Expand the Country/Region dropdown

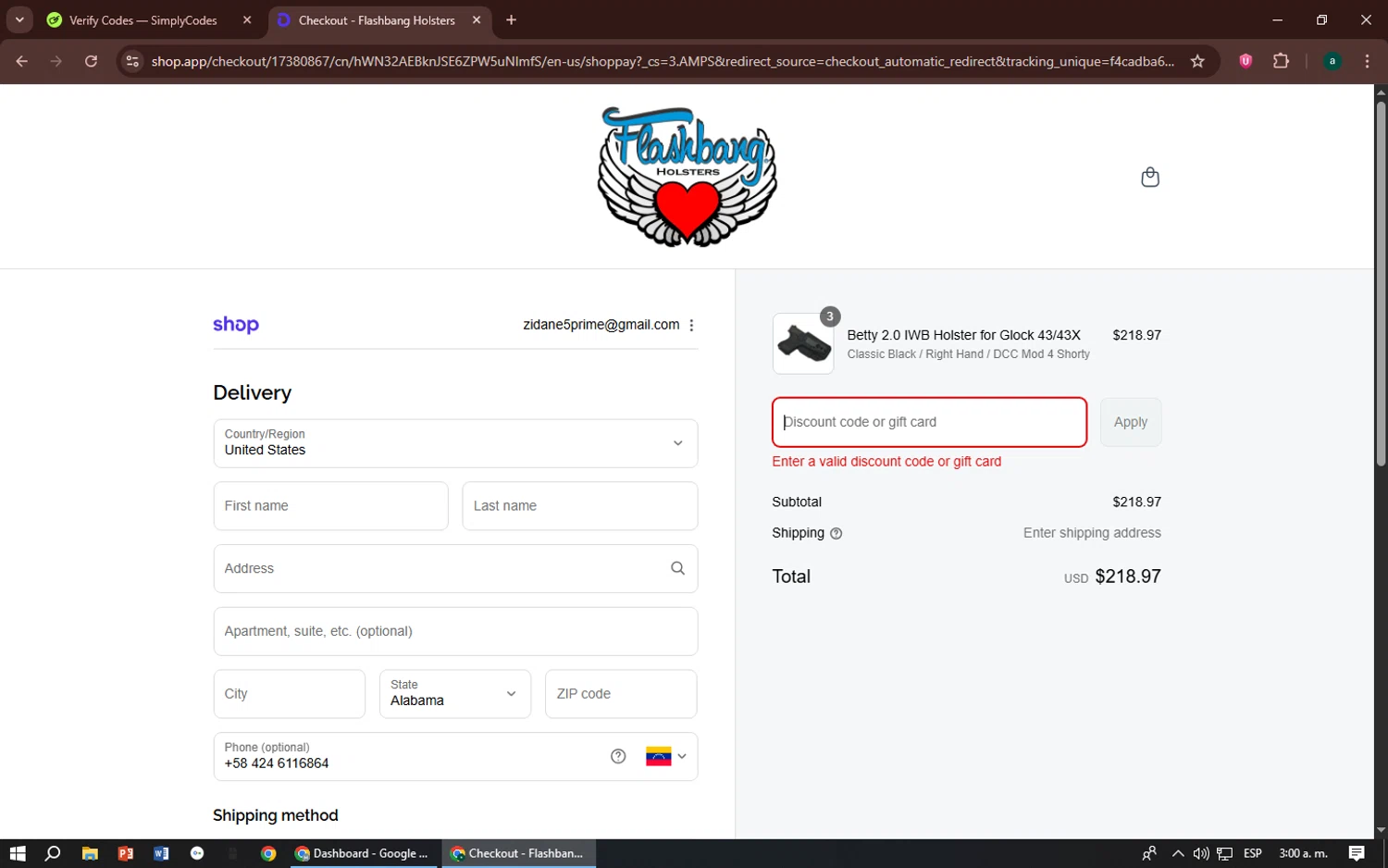(x=455, y=443)
